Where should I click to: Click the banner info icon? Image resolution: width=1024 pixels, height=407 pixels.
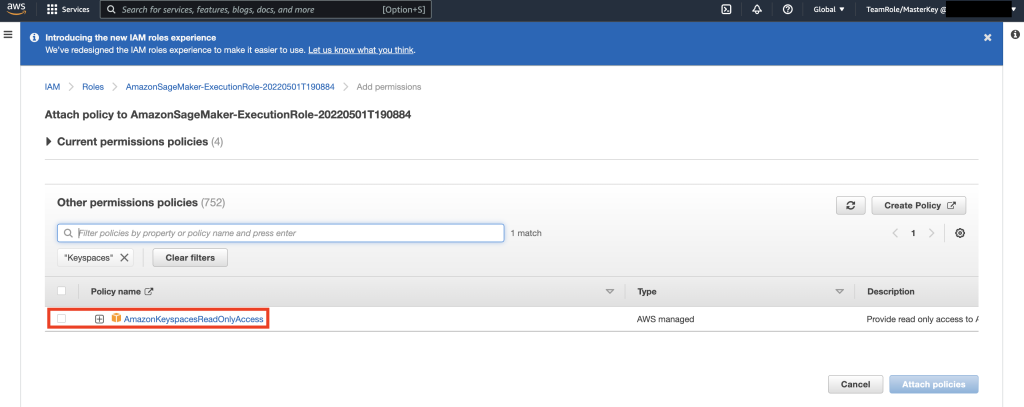[34, 38]
